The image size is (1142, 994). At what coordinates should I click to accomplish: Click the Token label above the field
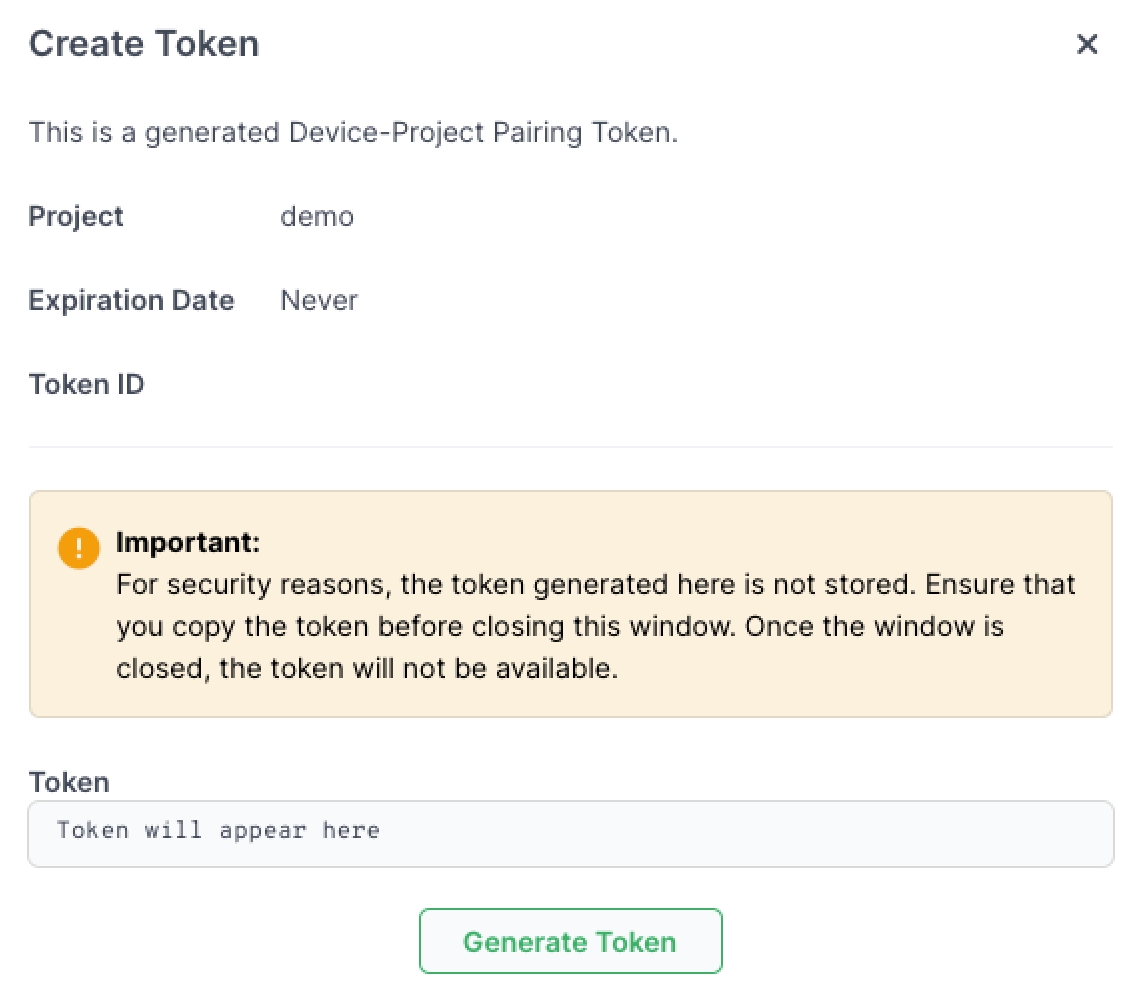(x=69, y=782)
